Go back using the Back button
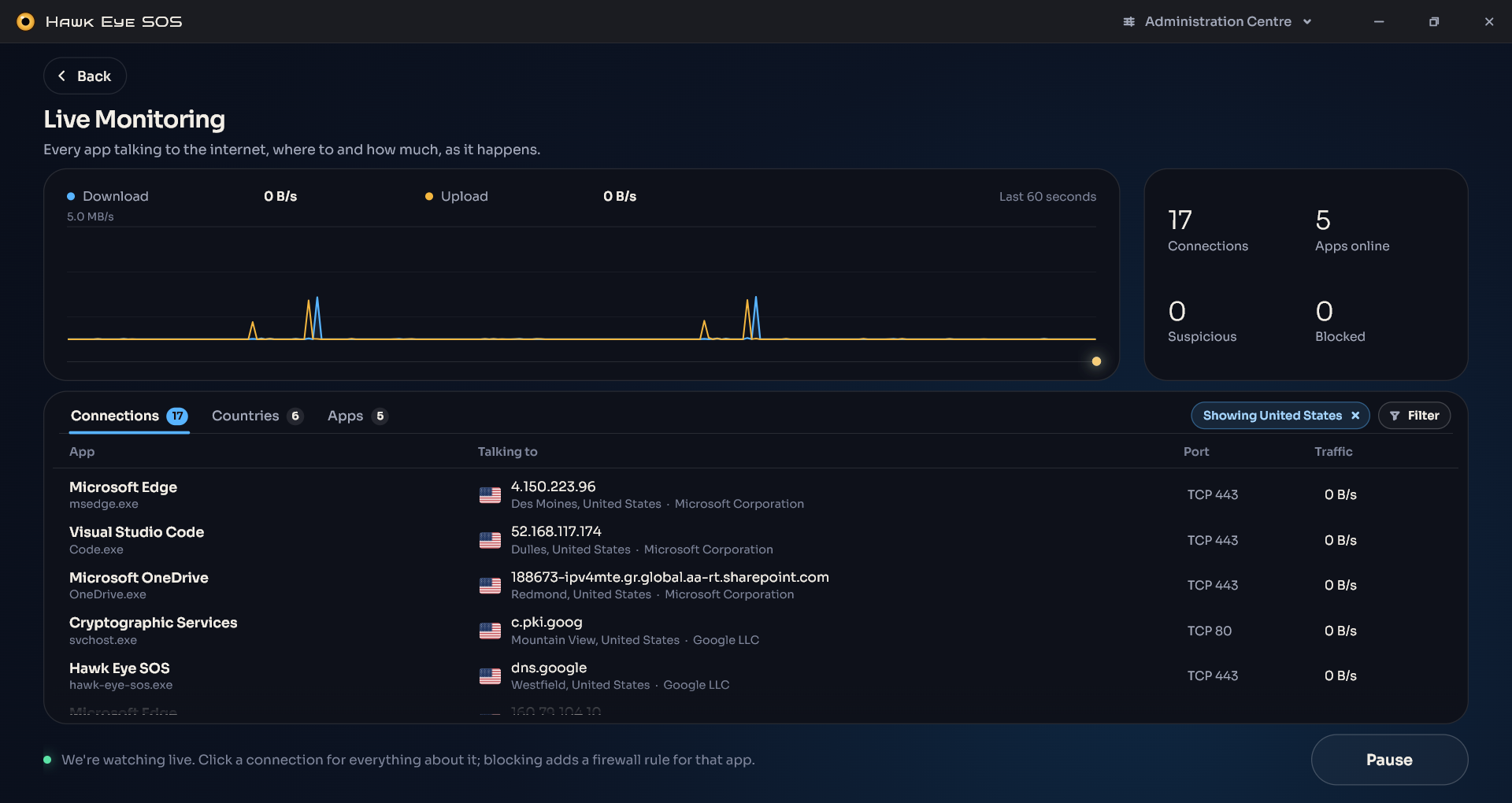Screen dimensions: 1512x803 click(85, 76)
